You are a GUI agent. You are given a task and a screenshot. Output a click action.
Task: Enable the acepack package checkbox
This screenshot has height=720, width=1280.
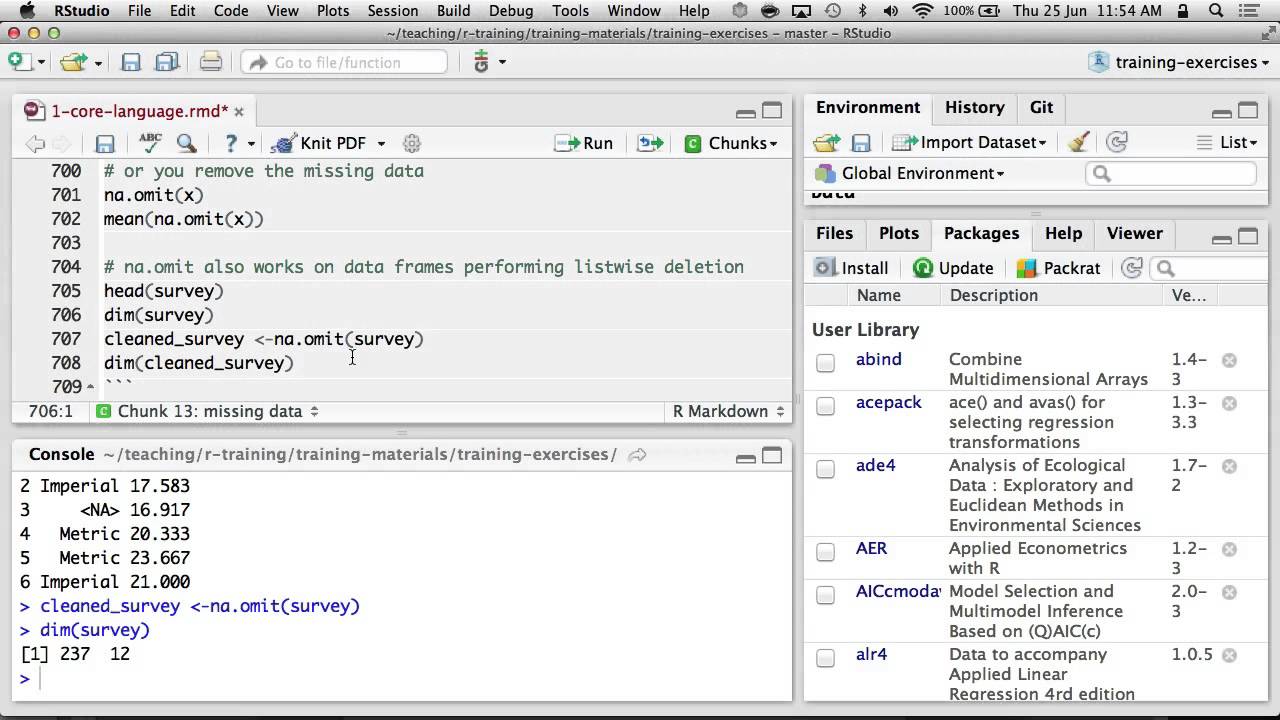pyautogui.click(x=825, y=406)
